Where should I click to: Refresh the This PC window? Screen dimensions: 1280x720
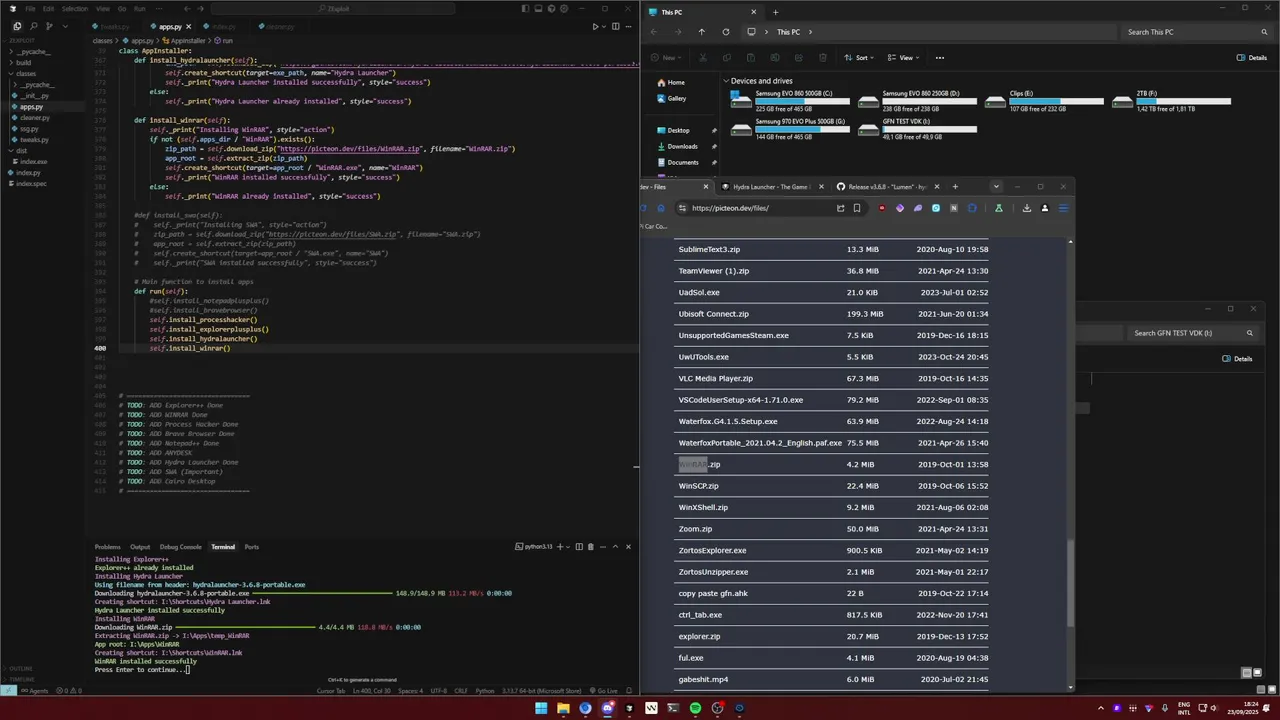click(726, 32)
